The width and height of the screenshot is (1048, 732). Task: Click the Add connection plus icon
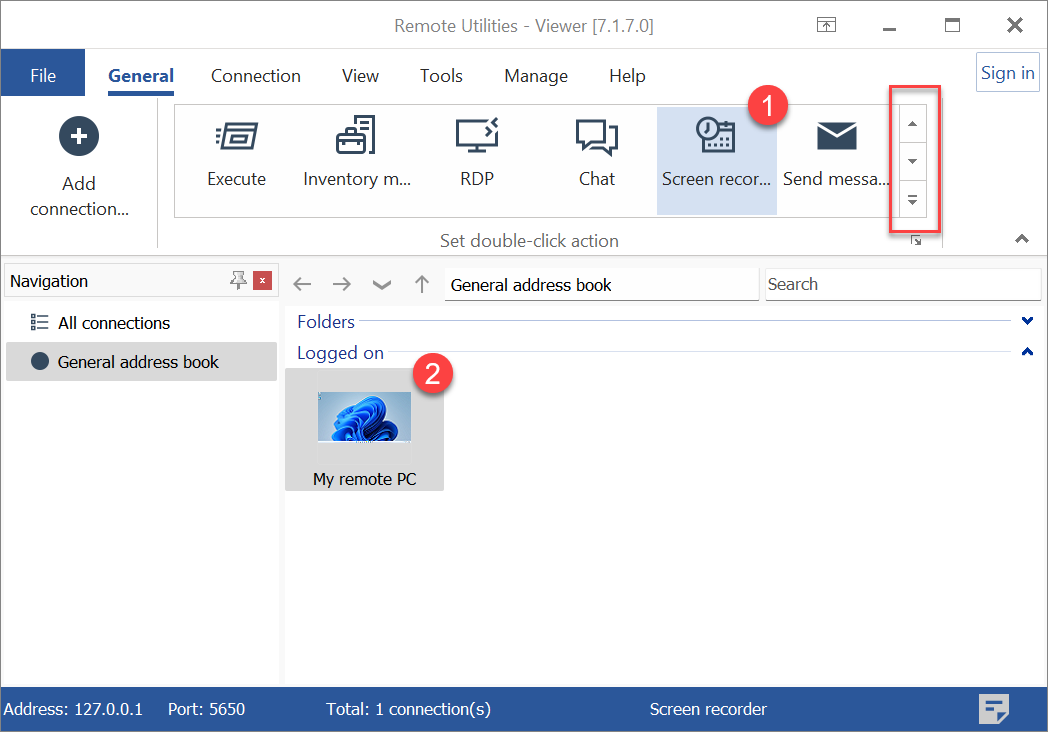point(79,136)
